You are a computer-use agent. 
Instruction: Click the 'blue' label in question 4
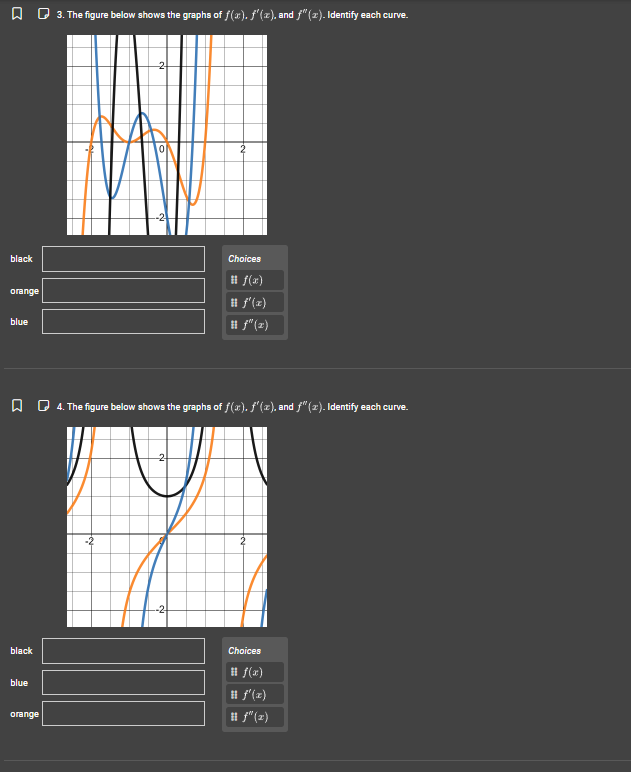[x=19, y=682]
